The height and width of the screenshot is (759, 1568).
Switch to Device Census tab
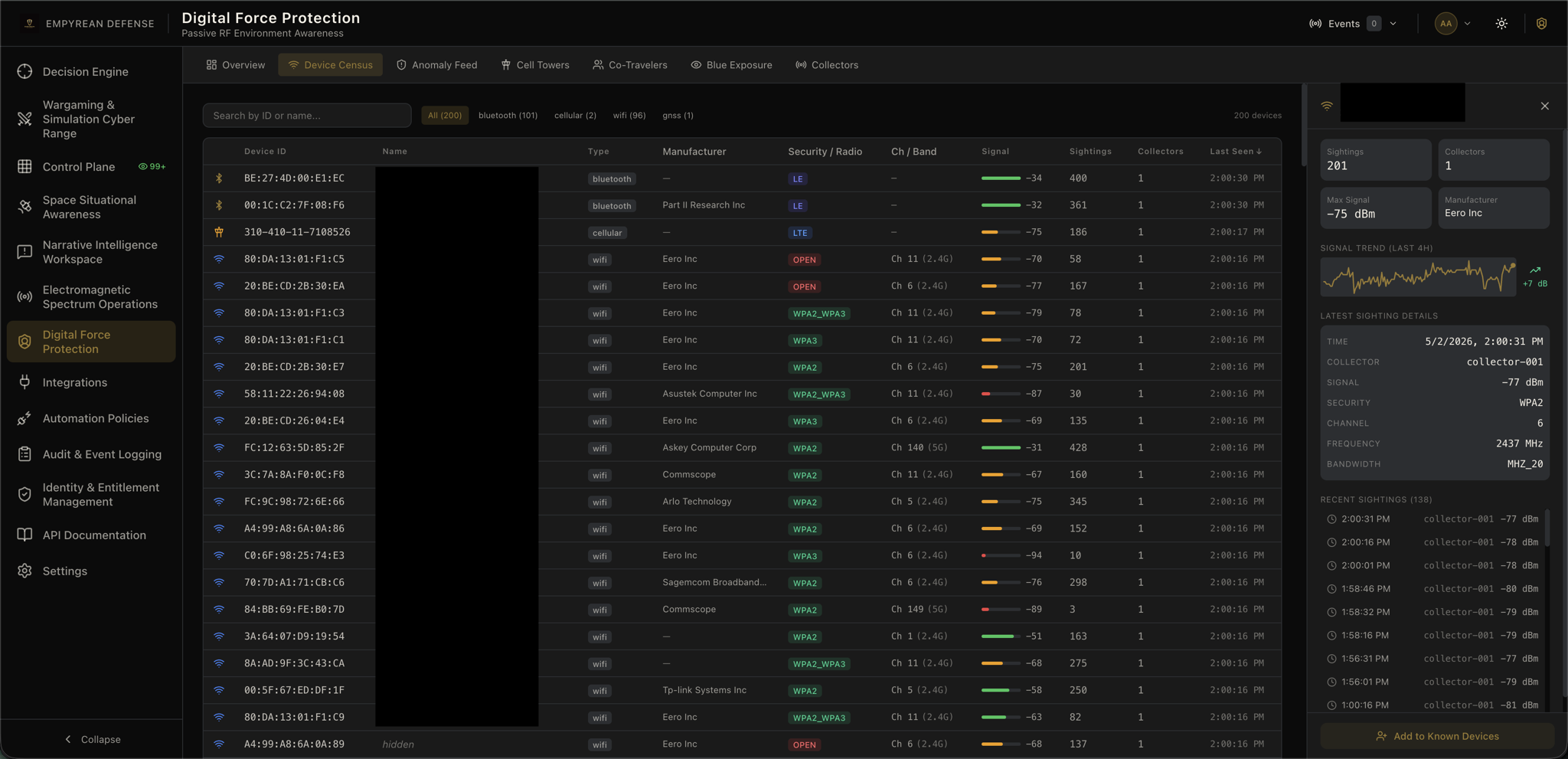(x=330, y=65)
